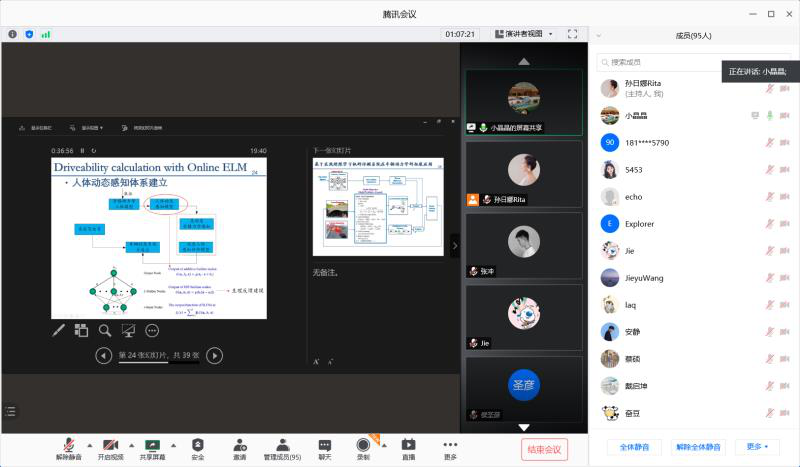Click the 共享屏幕 share screen icon

point(153,444)
